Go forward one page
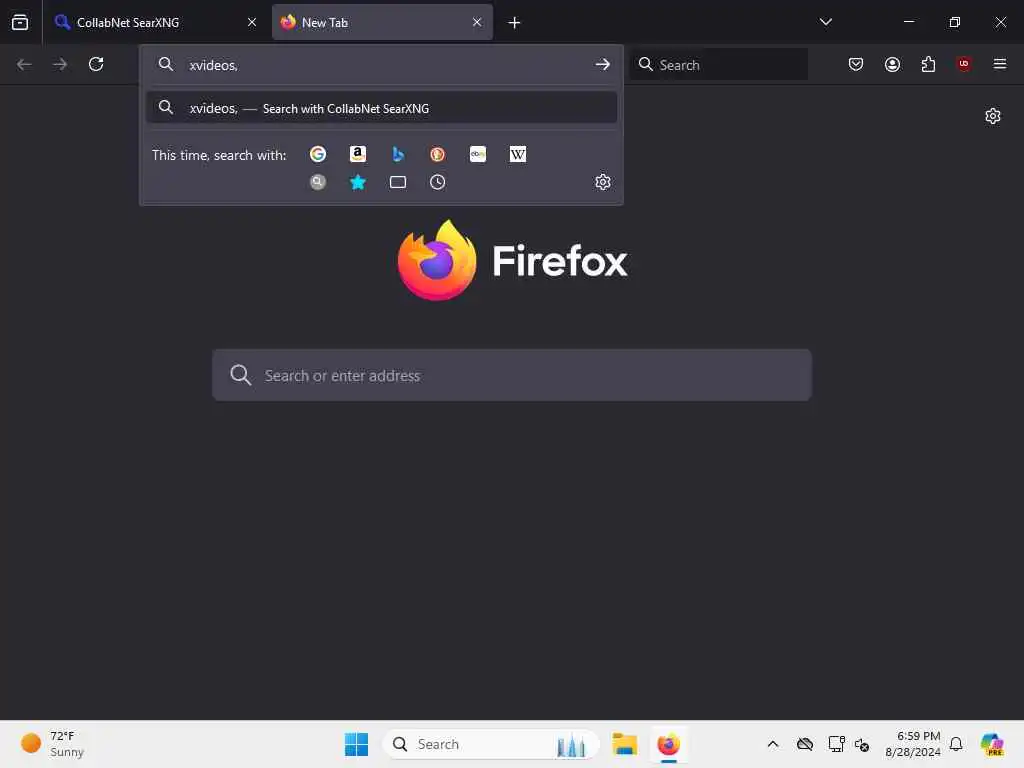The width and height of the screenshot is (1024, 768). click(60, 64)
